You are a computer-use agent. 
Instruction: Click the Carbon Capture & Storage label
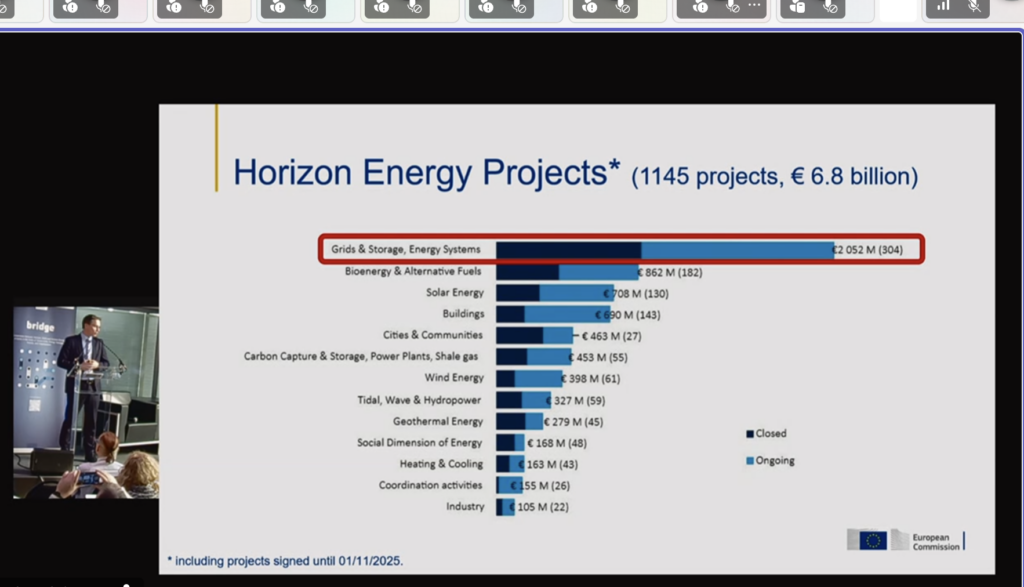[361, 356]
